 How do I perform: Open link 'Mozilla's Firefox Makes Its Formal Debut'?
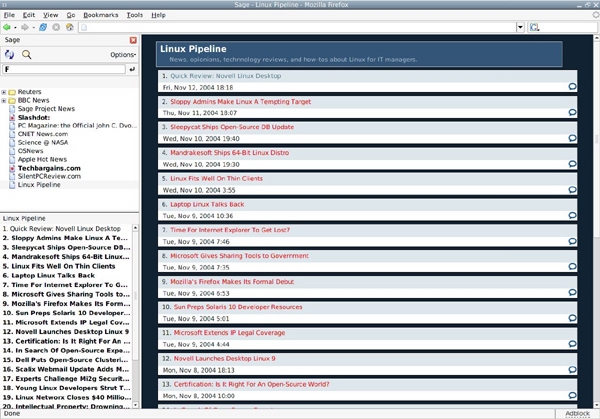click(232, 282)
